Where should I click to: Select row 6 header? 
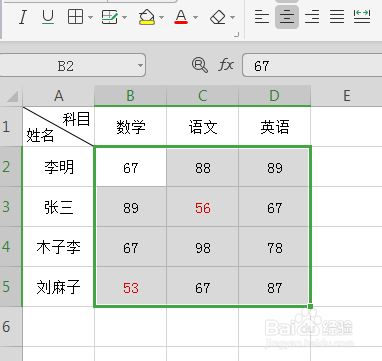point(11,327)
